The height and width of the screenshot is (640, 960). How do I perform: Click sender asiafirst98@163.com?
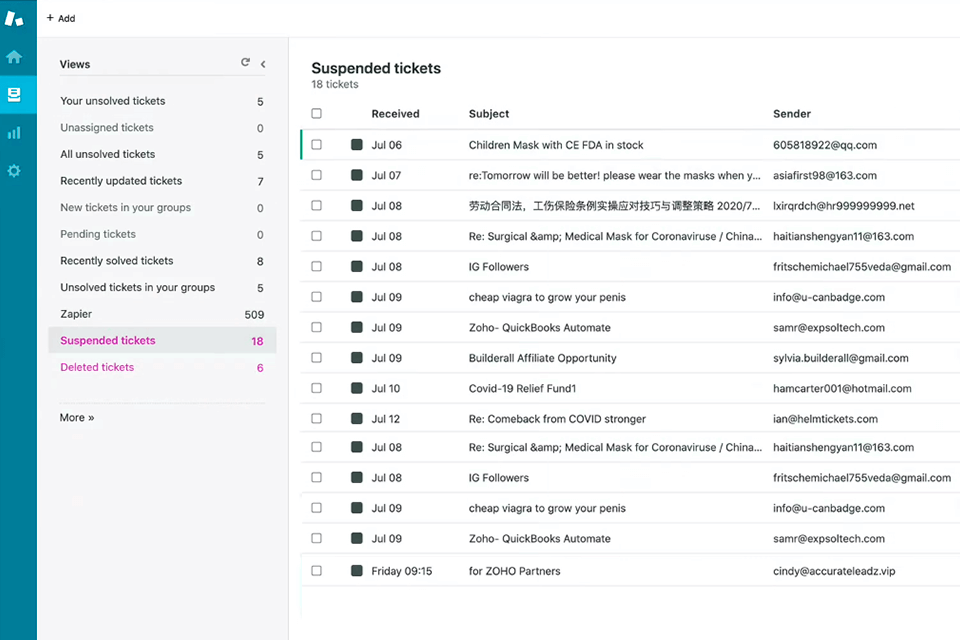[825, 176]
